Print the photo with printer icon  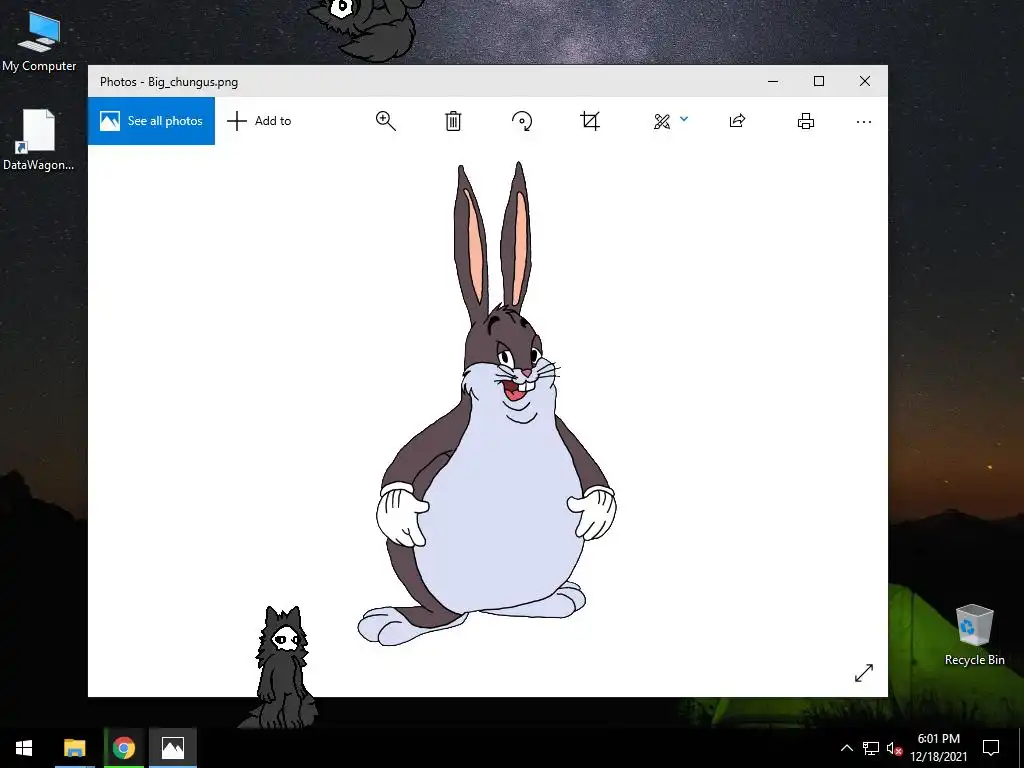pos(806,121)
